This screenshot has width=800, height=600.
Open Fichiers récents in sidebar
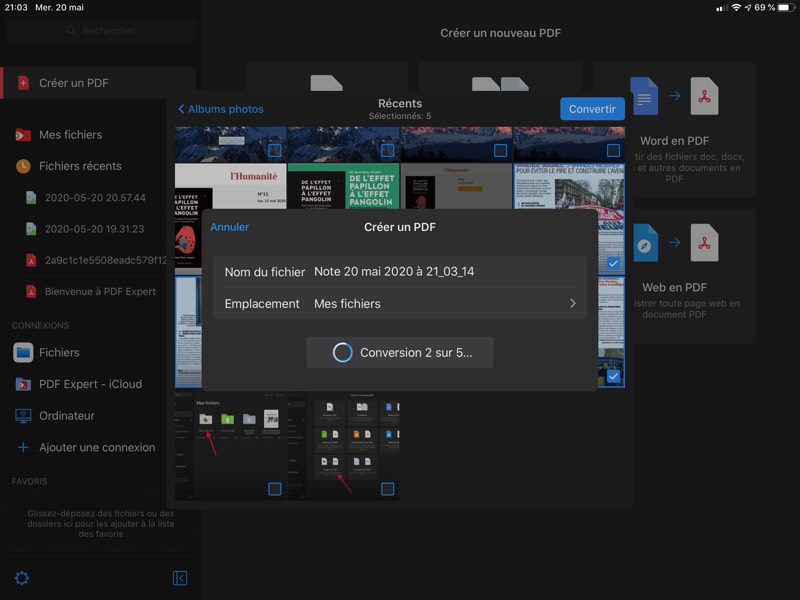click(80, 166)
